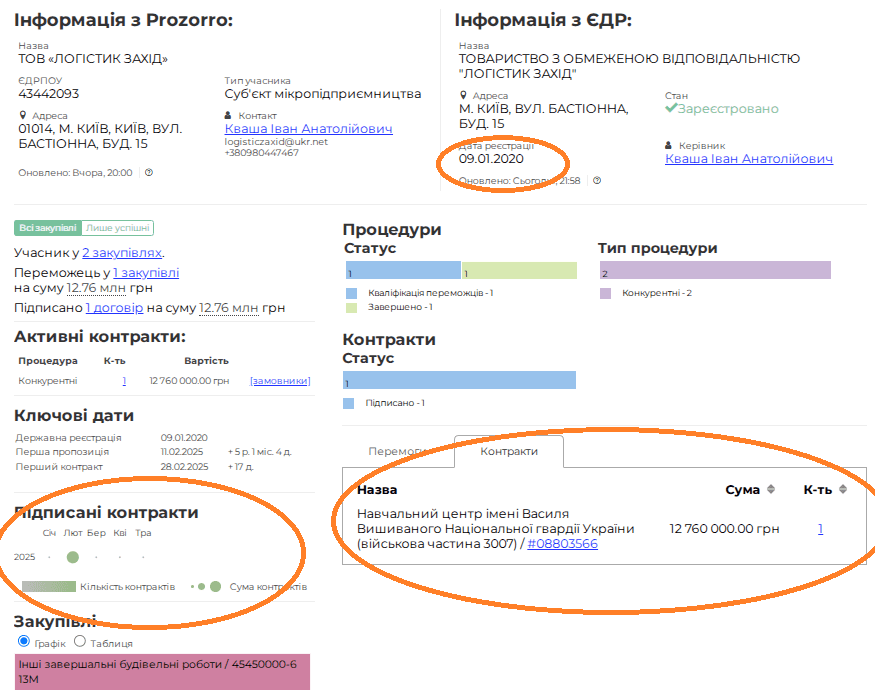
Task: Select the Графік radio button
Action: tap(24, 642)
